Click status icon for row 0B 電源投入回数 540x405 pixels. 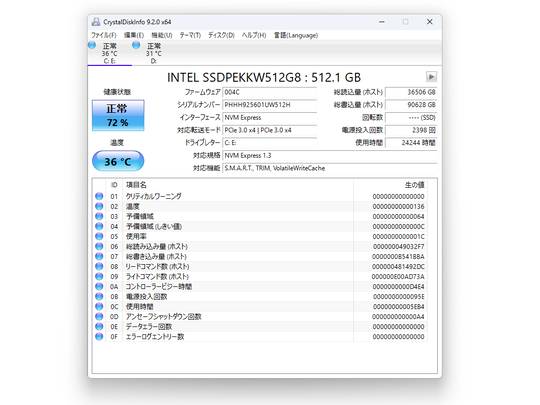click(x=99, y=296)
